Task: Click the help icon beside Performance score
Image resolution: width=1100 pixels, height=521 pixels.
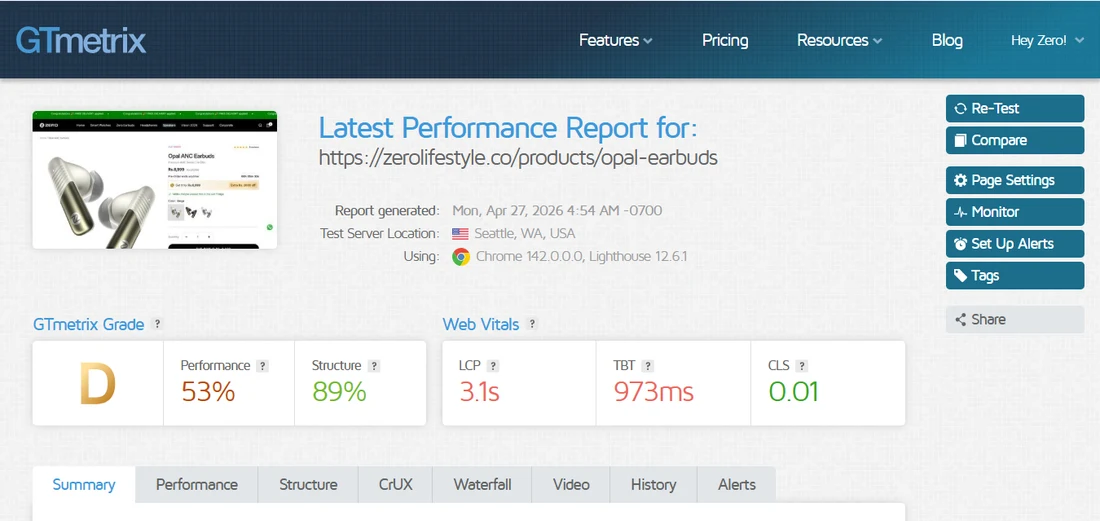Action: coord(262,366)
